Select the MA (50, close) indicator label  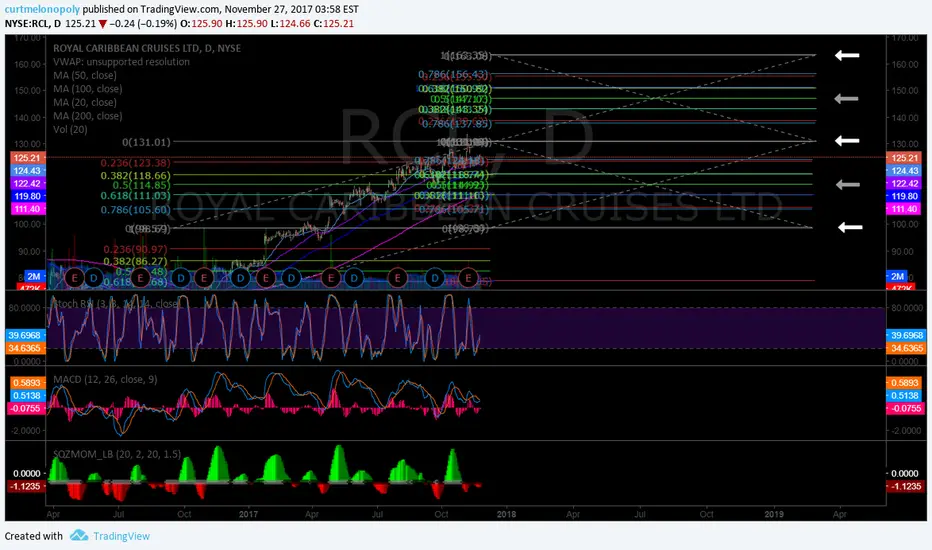click(85, 76)
